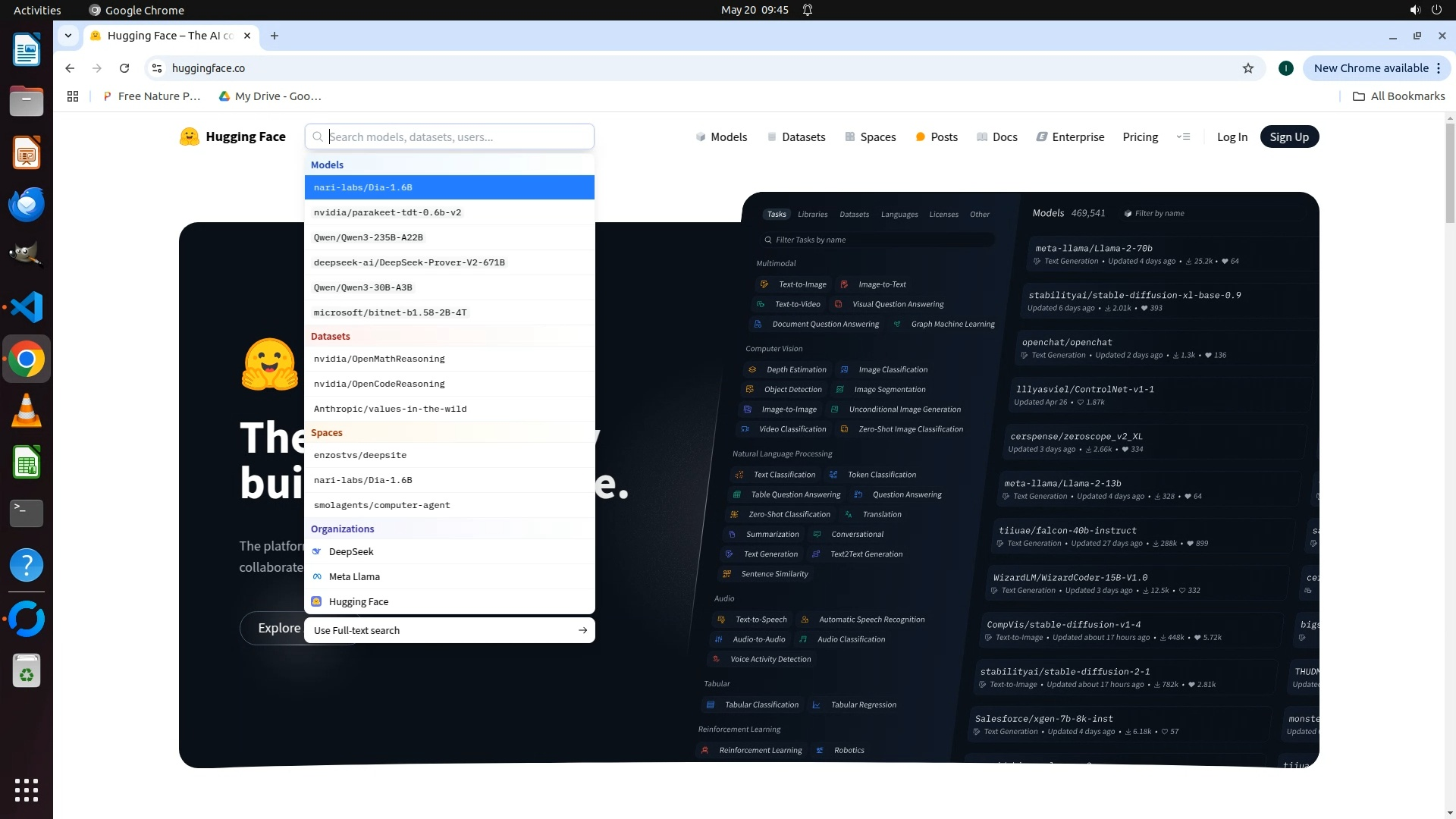Expand the navigation more-options menu
The image size is (1456, 819).
pos(1183,137)
